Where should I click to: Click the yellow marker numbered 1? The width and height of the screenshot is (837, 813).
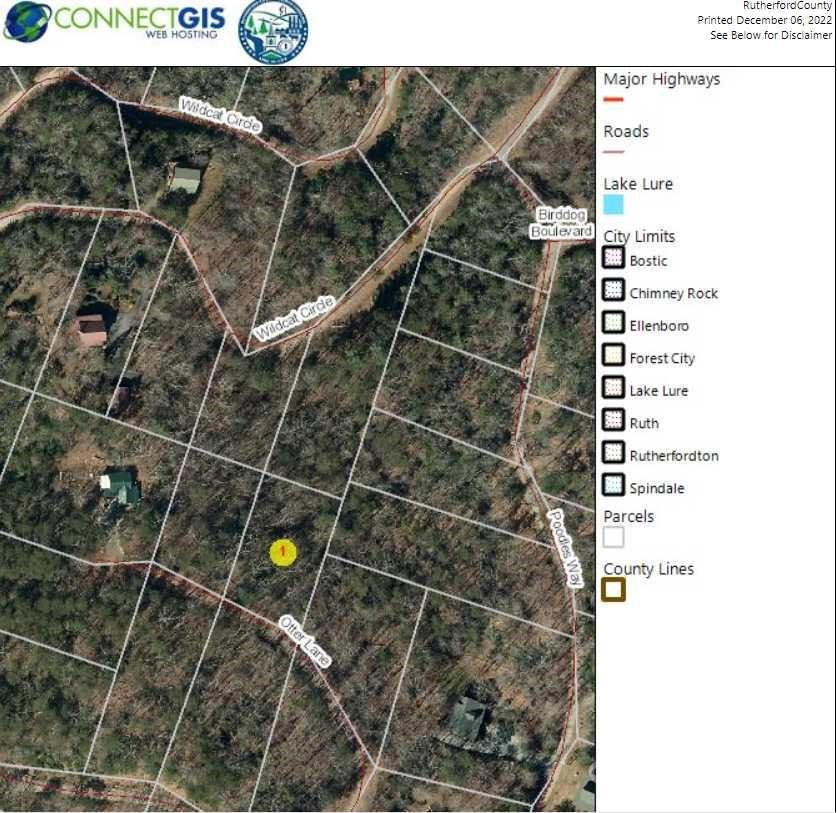(283, 552)
